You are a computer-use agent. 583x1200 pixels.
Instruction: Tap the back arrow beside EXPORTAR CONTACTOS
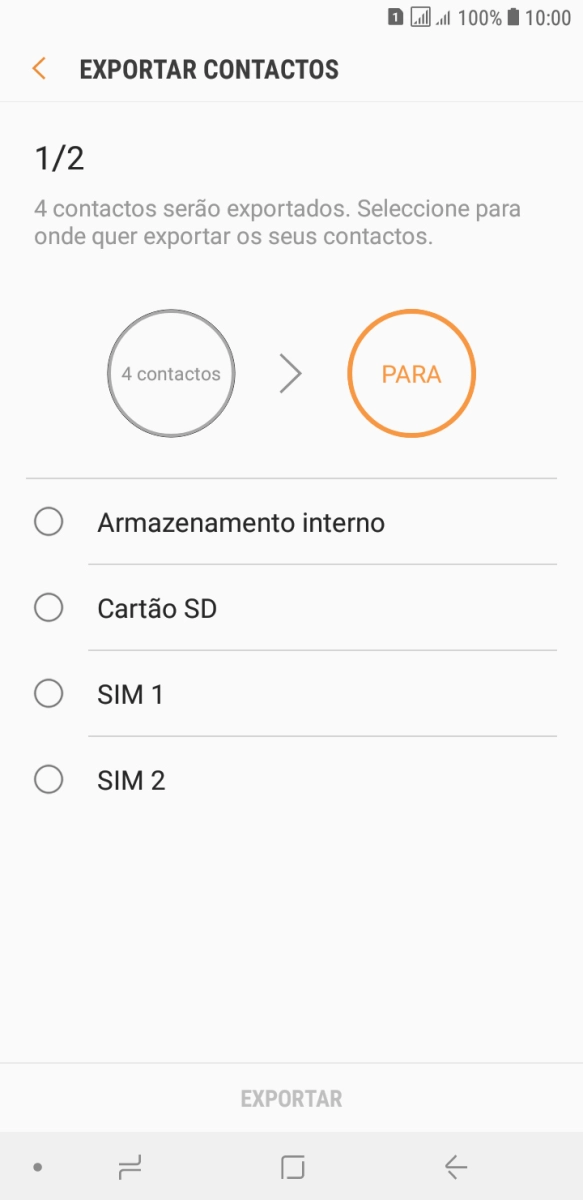38,68
